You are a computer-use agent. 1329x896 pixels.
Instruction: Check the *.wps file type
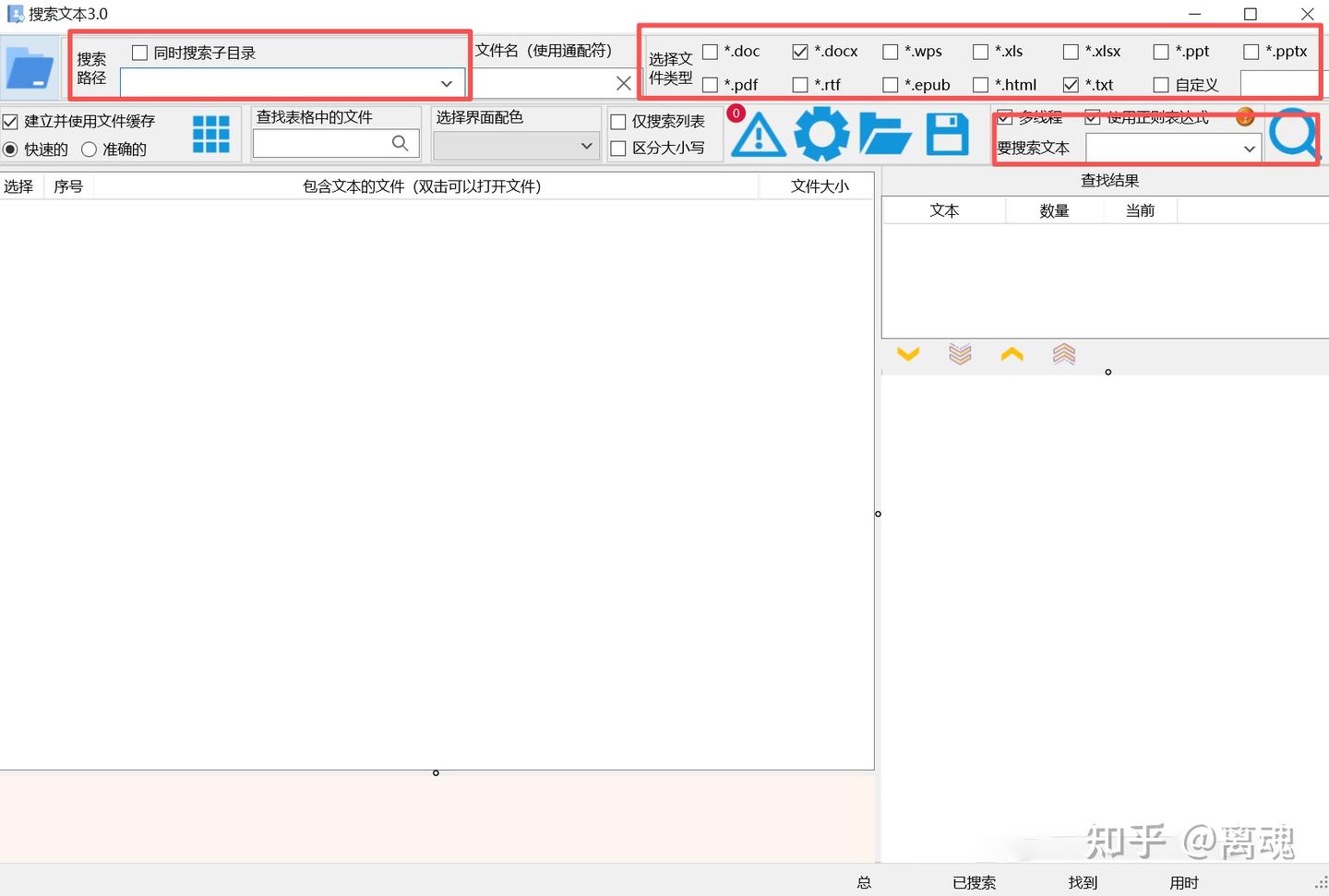click(x=891, y=52)
